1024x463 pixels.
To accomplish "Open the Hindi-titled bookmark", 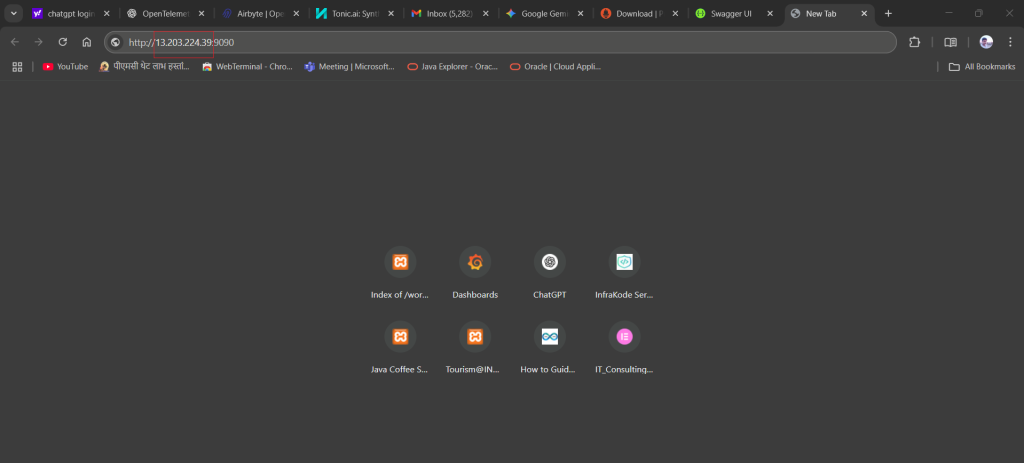I will 144,67.
